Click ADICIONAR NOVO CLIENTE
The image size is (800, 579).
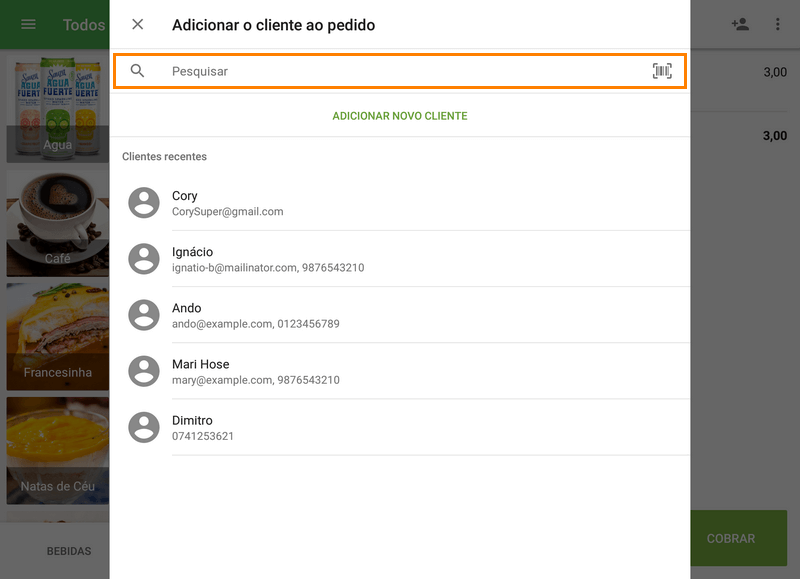tap(399, 116)
